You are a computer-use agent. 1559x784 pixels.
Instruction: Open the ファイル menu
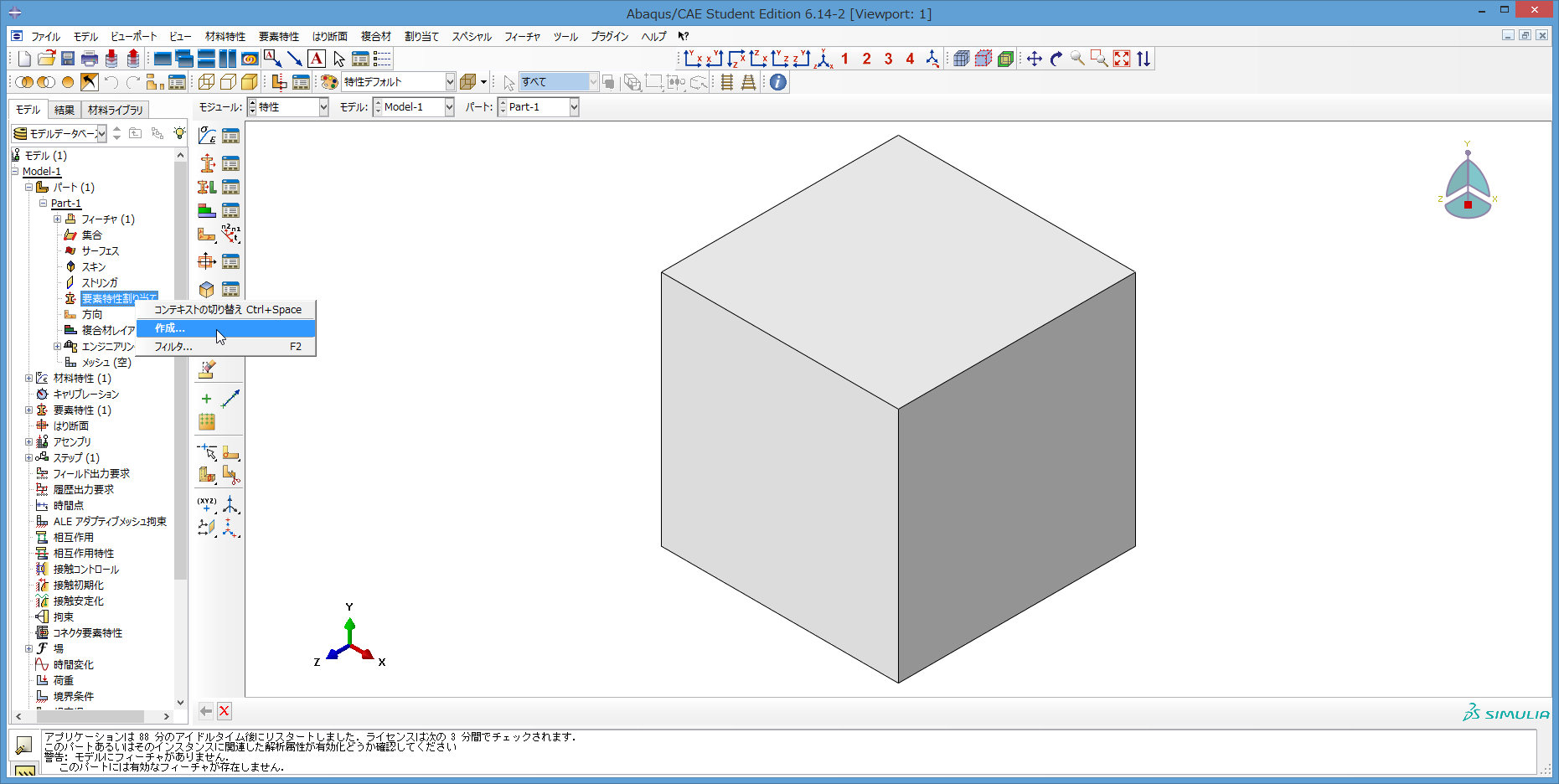click(x=45, y=37)
